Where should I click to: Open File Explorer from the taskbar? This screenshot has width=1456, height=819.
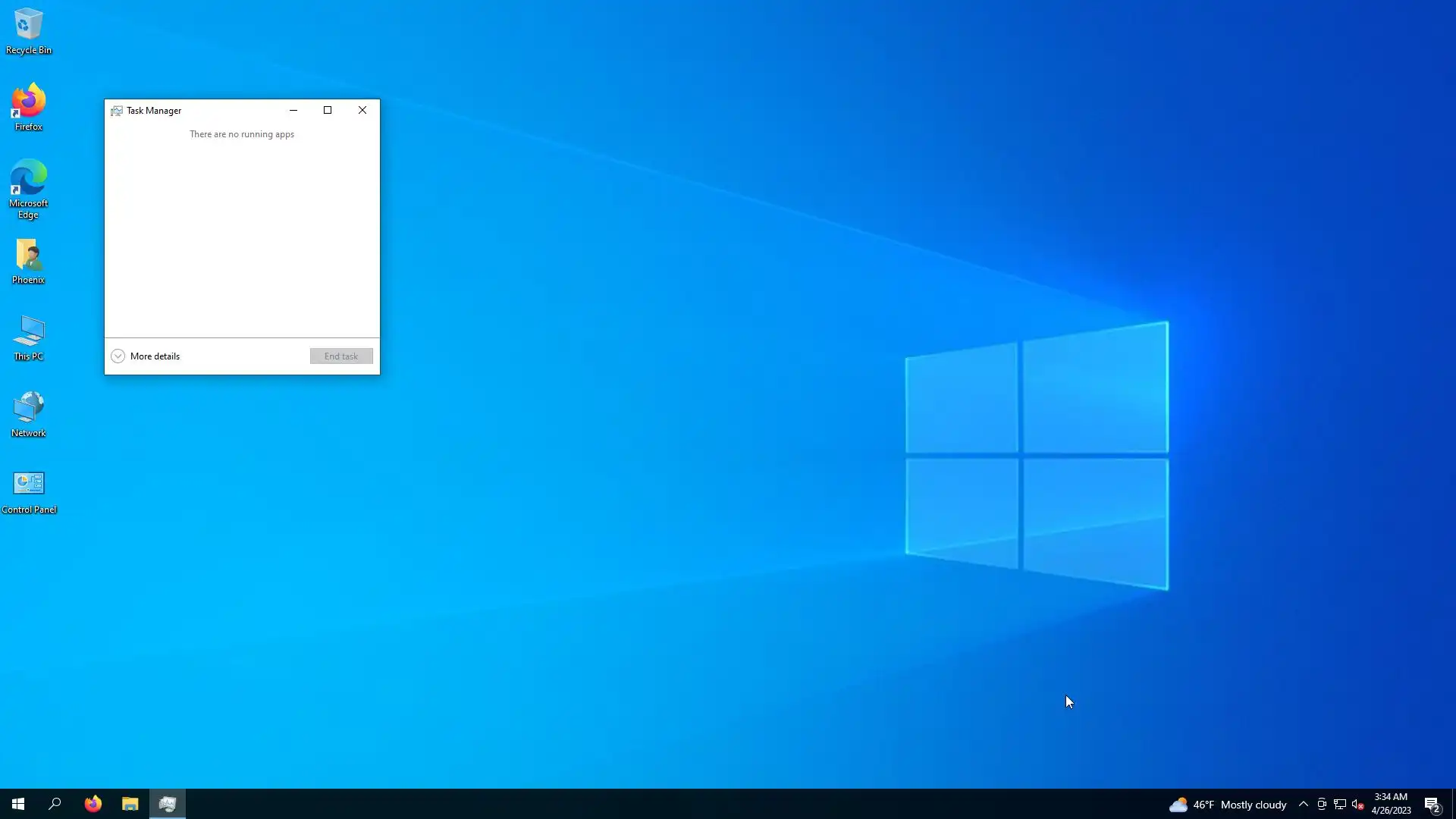[130, 804]
